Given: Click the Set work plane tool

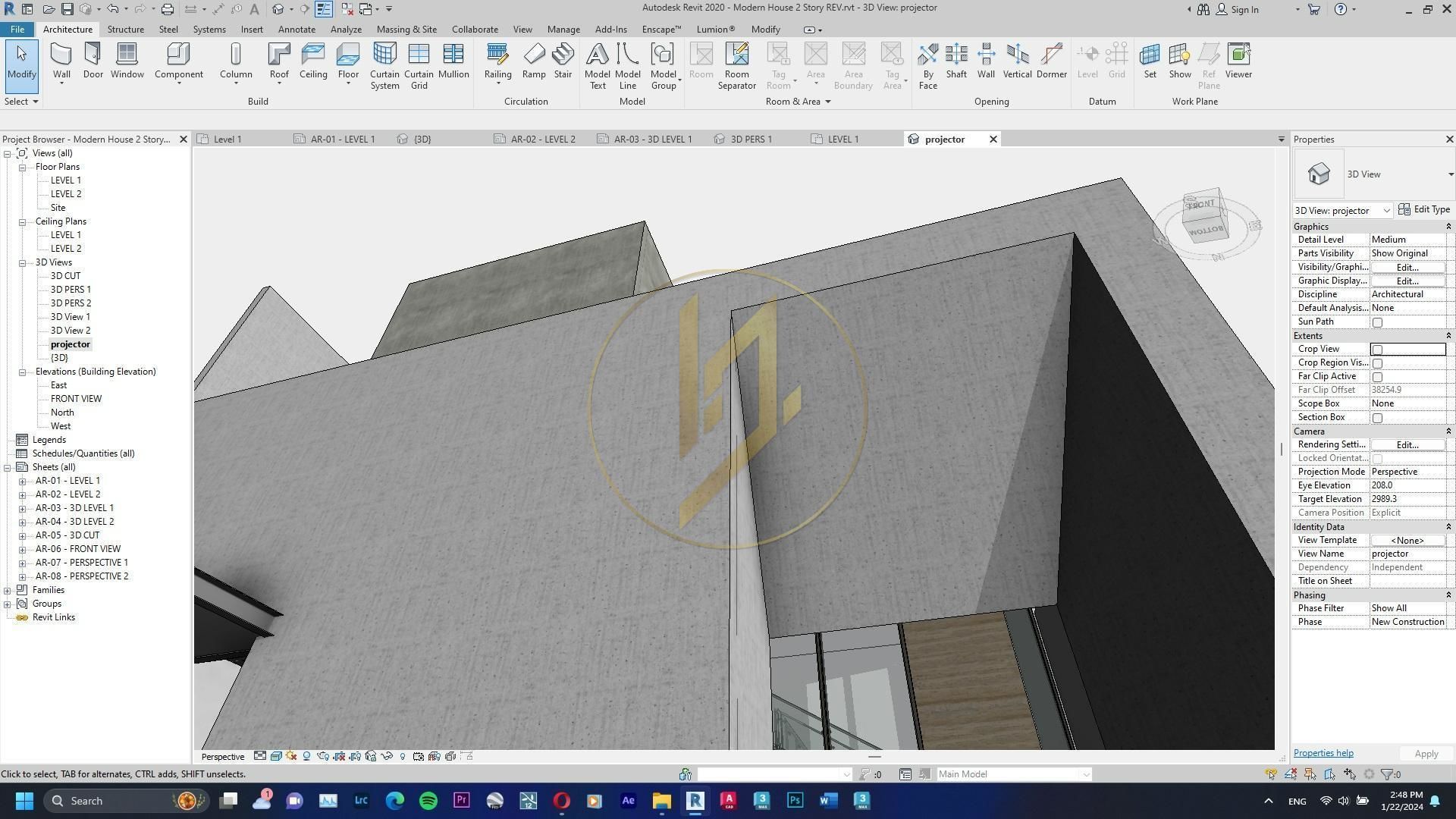Looking at the screenshot, I should (1150, 61).
